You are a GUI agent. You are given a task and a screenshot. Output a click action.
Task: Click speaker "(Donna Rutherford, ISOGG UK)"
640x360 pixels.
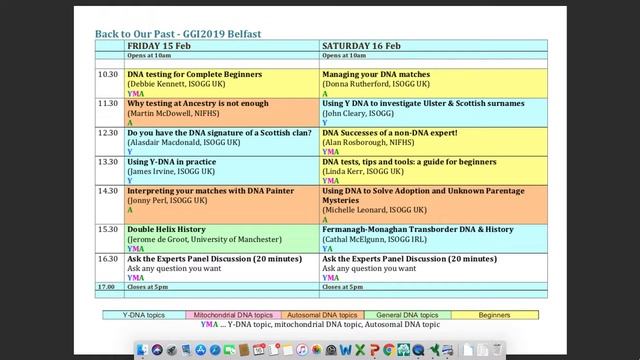pyautogui.click(x=376, y=84)
